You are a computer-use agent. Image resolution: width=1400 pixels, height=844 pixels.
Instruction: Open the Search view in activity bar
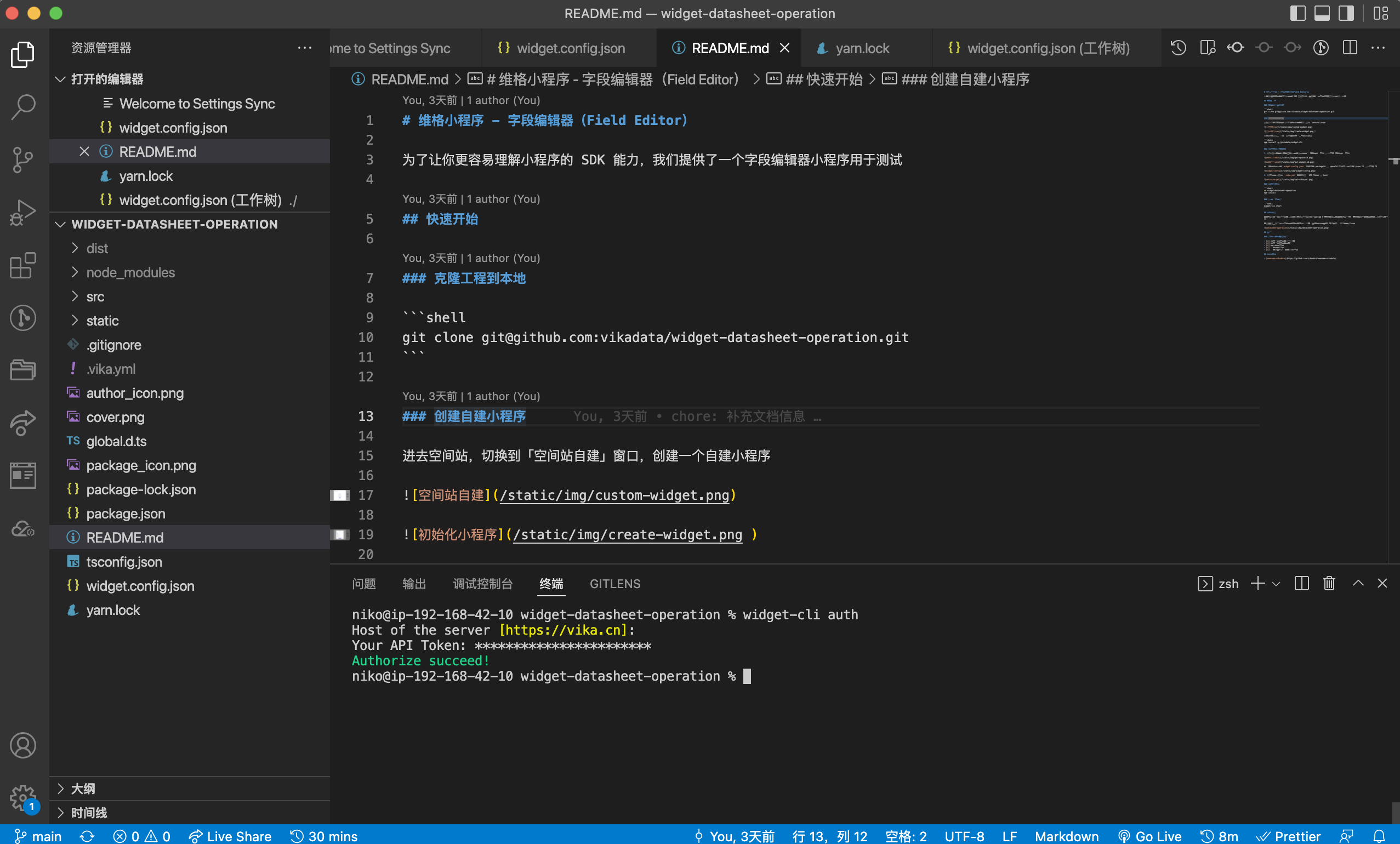point(23,106)
